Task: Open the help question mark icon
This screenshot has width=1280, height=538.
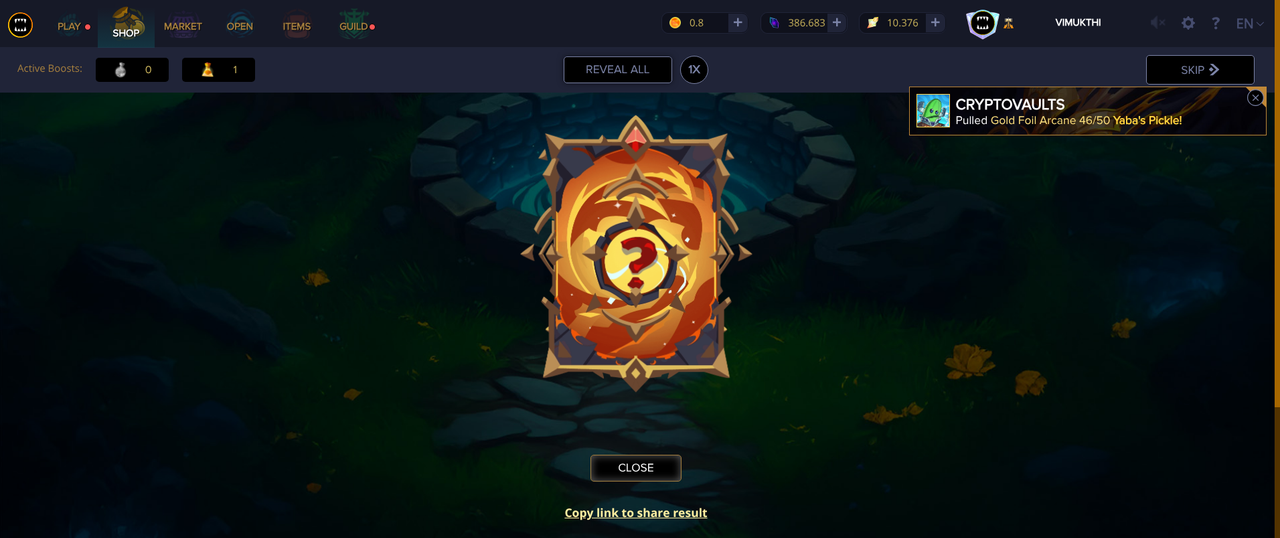Action: point(1215,23)
